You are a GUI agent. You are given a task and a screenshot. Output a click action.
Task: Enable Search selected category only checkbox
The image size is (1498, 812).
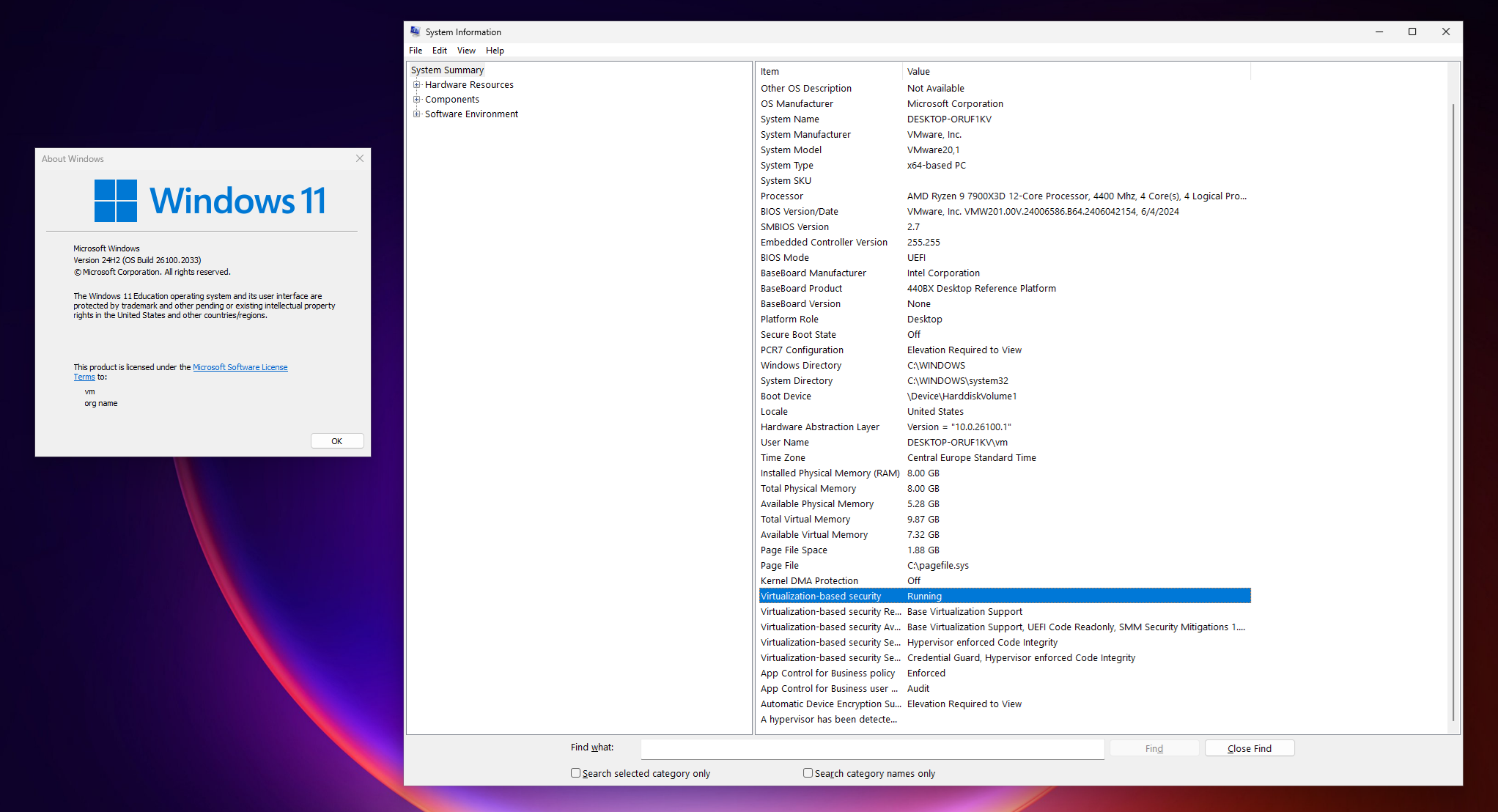(x=576, y=772)
